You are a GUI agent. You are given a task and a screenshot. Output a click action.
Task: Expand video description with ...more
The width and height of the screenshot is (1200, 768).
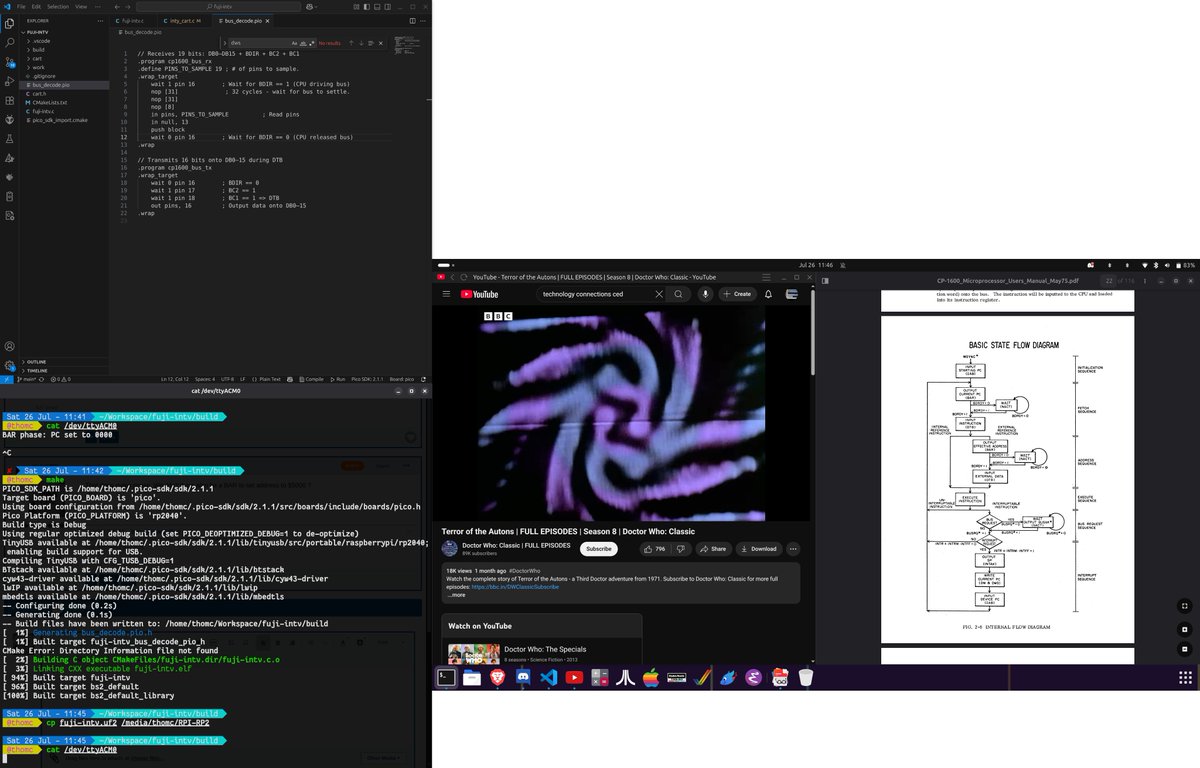[x=456, y=595]
